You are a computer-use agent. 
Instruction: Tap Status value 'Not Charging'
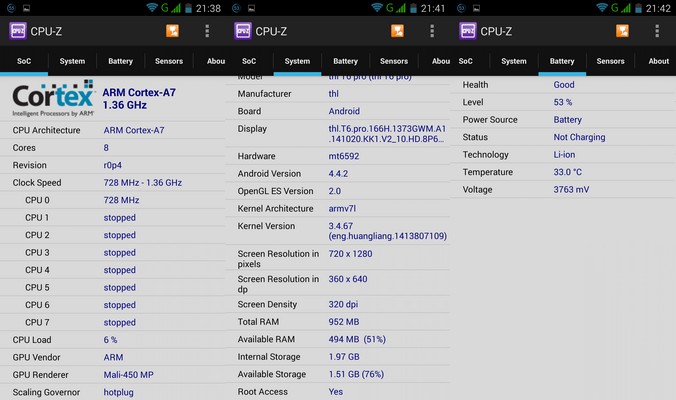[579, 137]
